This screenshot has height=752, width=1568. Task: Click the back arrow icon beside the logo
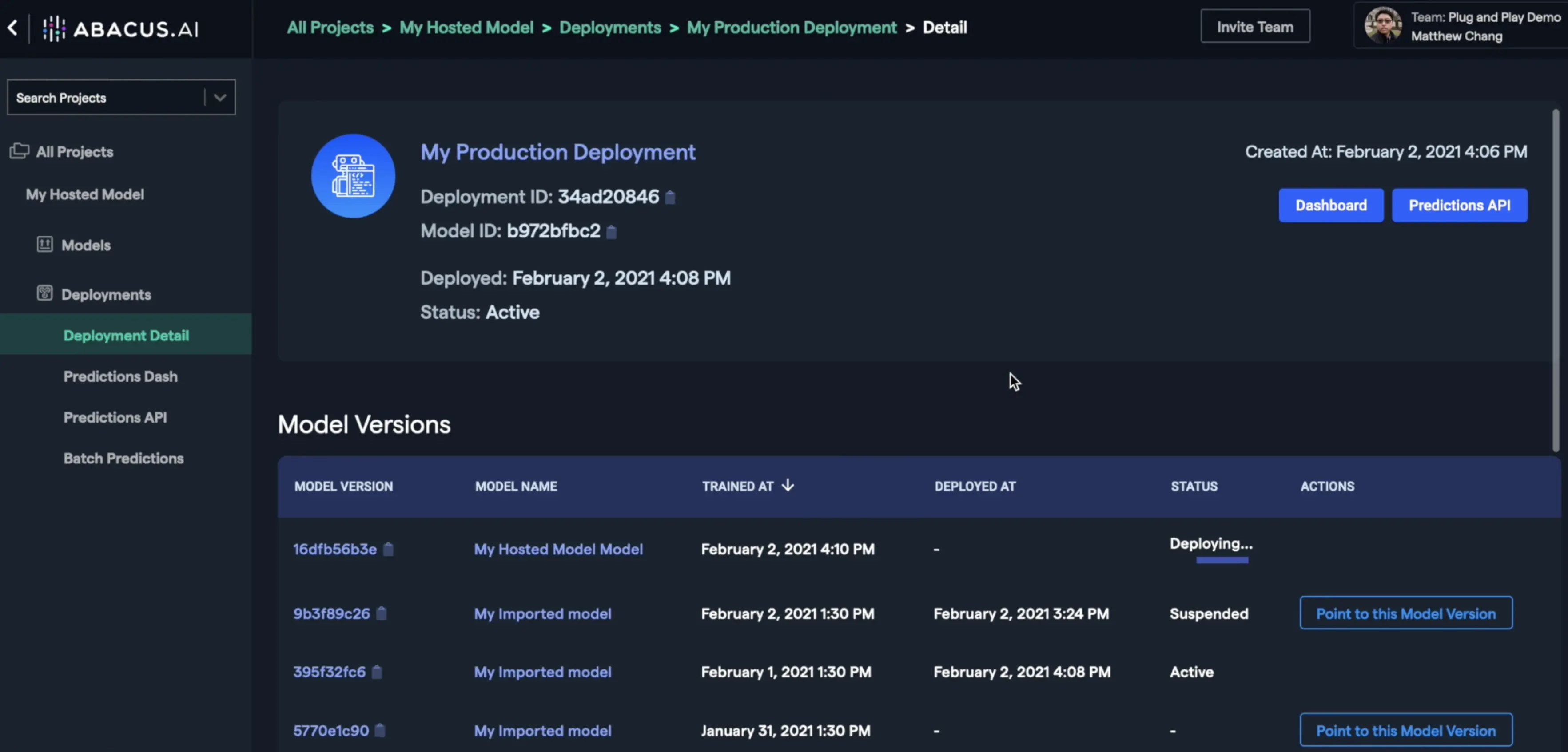pos(13,28)
